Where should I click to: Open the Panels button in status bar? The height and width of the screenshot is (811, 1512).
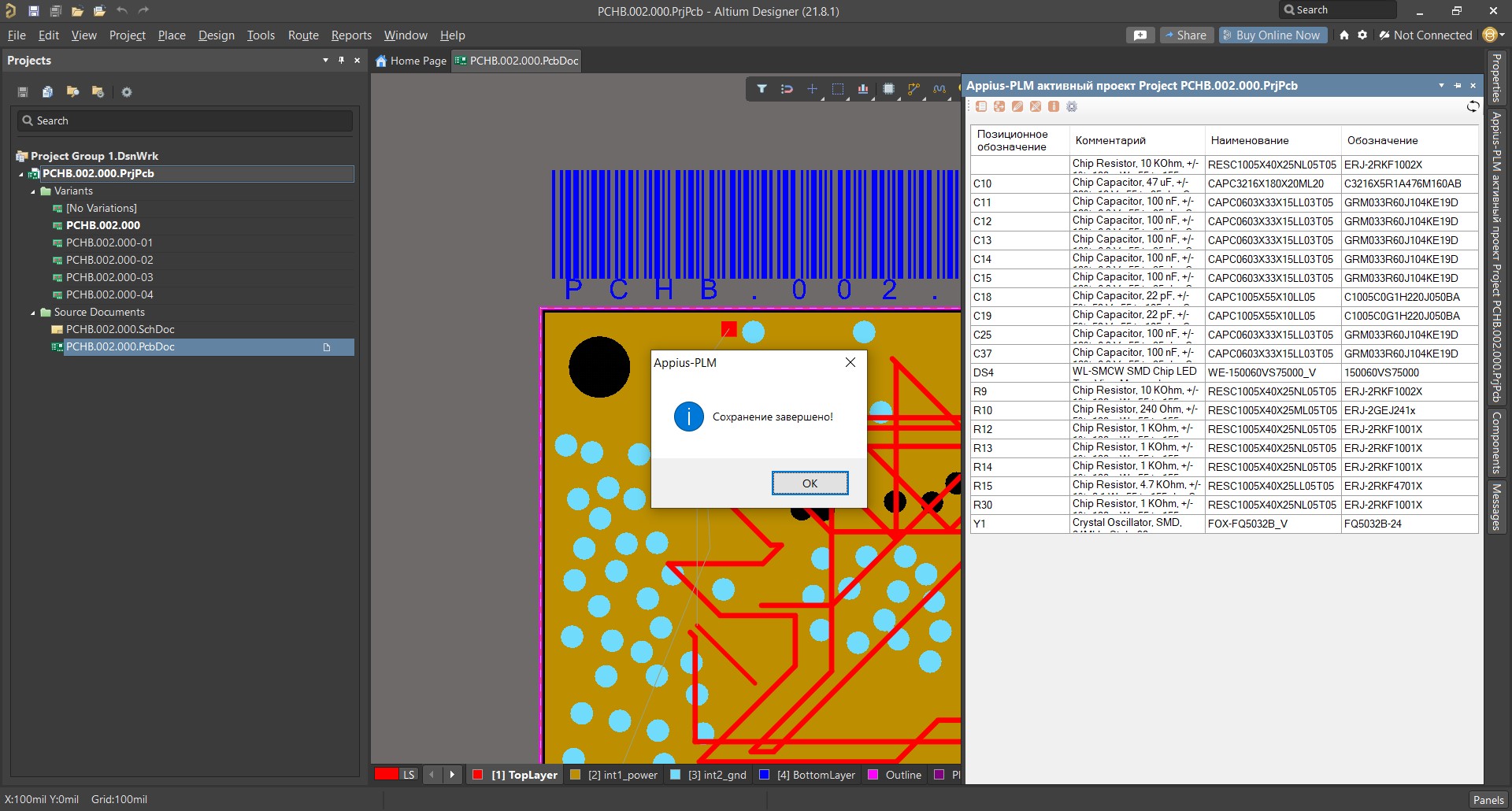(1488, 799)
